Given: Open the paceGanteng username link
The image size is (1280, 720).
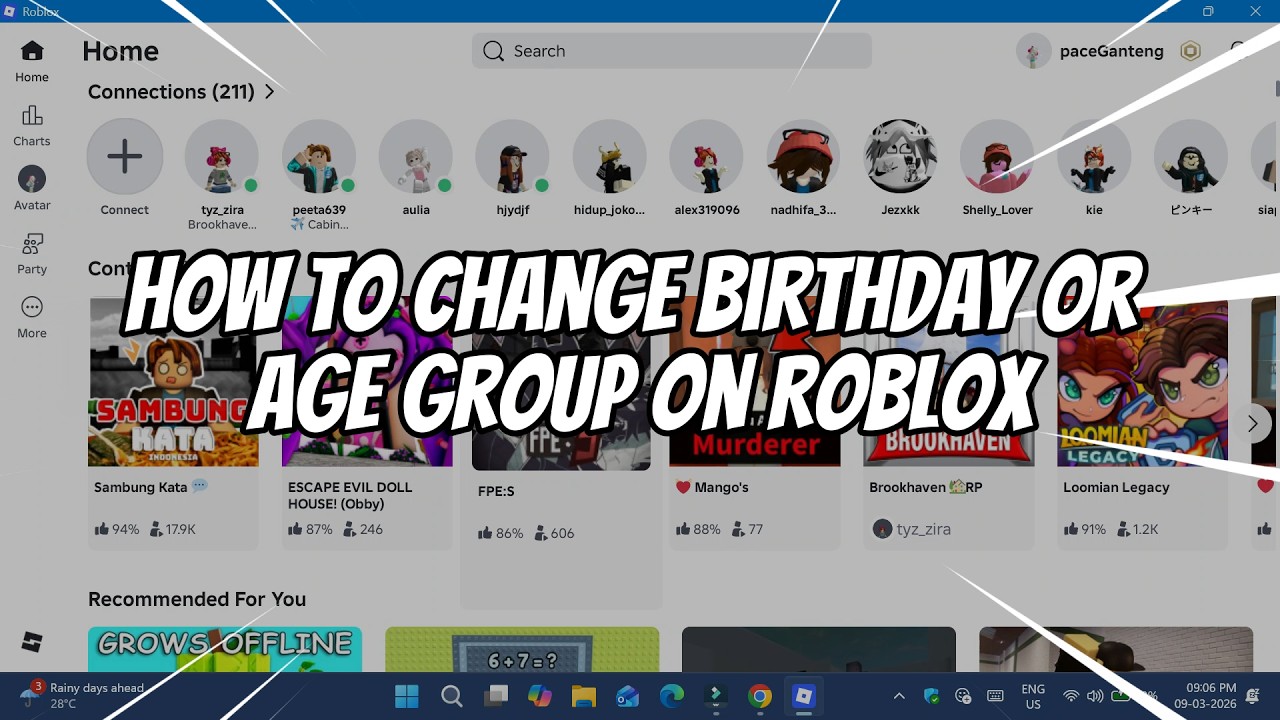Looking at the screenshot, I should click(1111, 51).
